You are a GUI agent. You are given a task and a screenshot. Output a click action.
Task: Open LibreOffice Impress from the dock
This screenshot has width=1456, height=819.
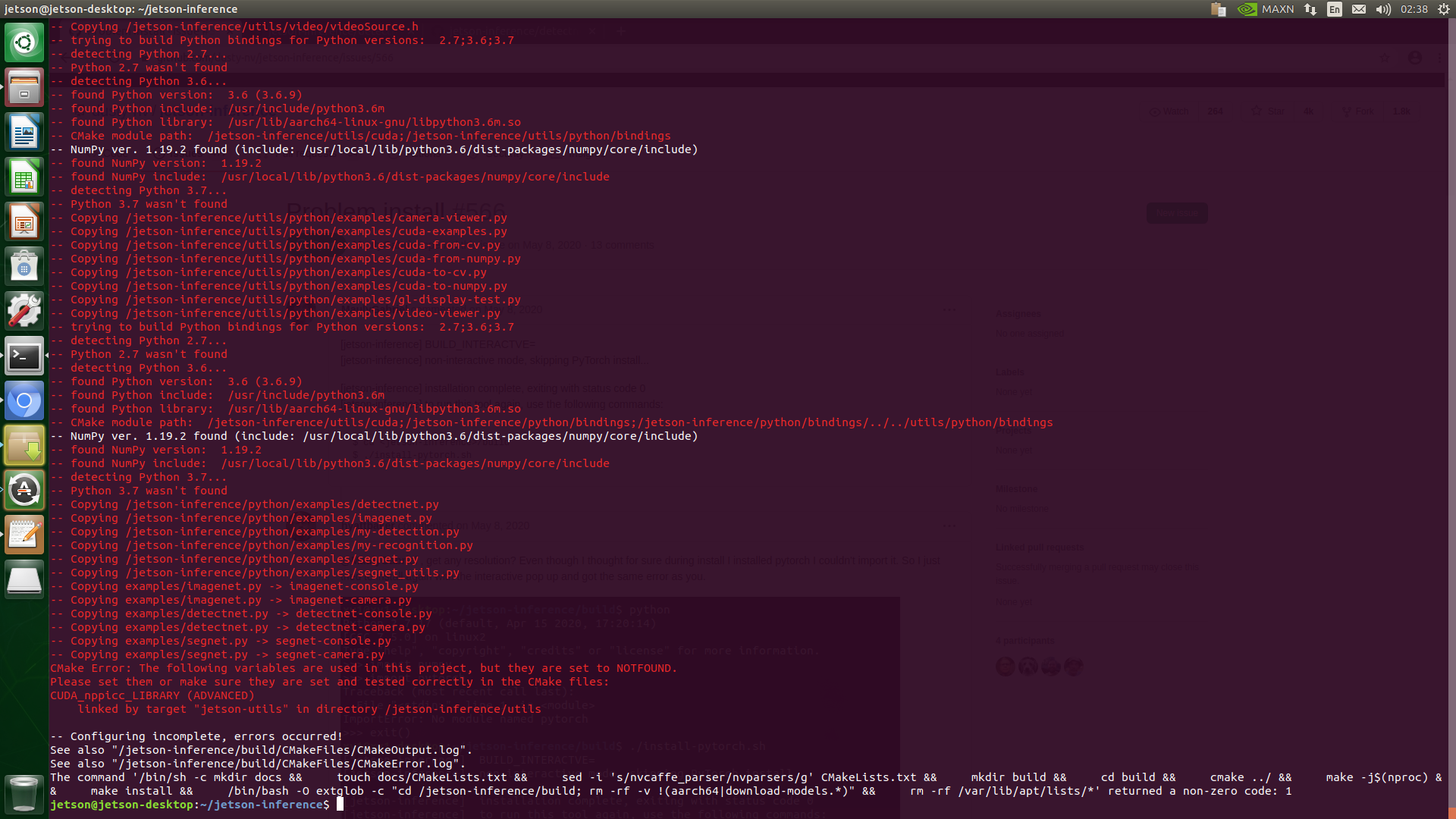pyautogui.click(x=24, y=221)
